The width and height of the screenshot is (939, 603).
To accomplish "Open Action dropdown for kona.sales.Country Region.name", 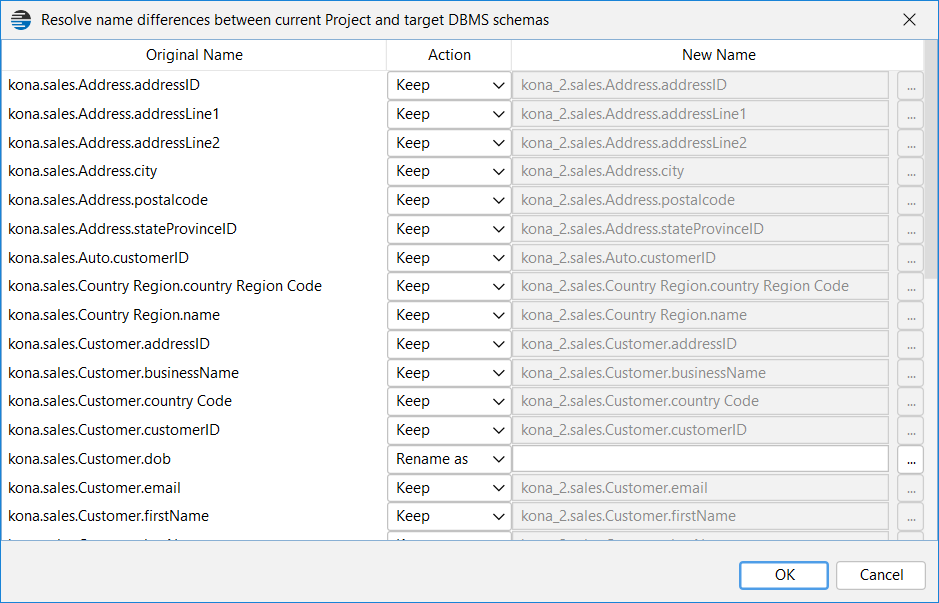I will click(449, 315).
